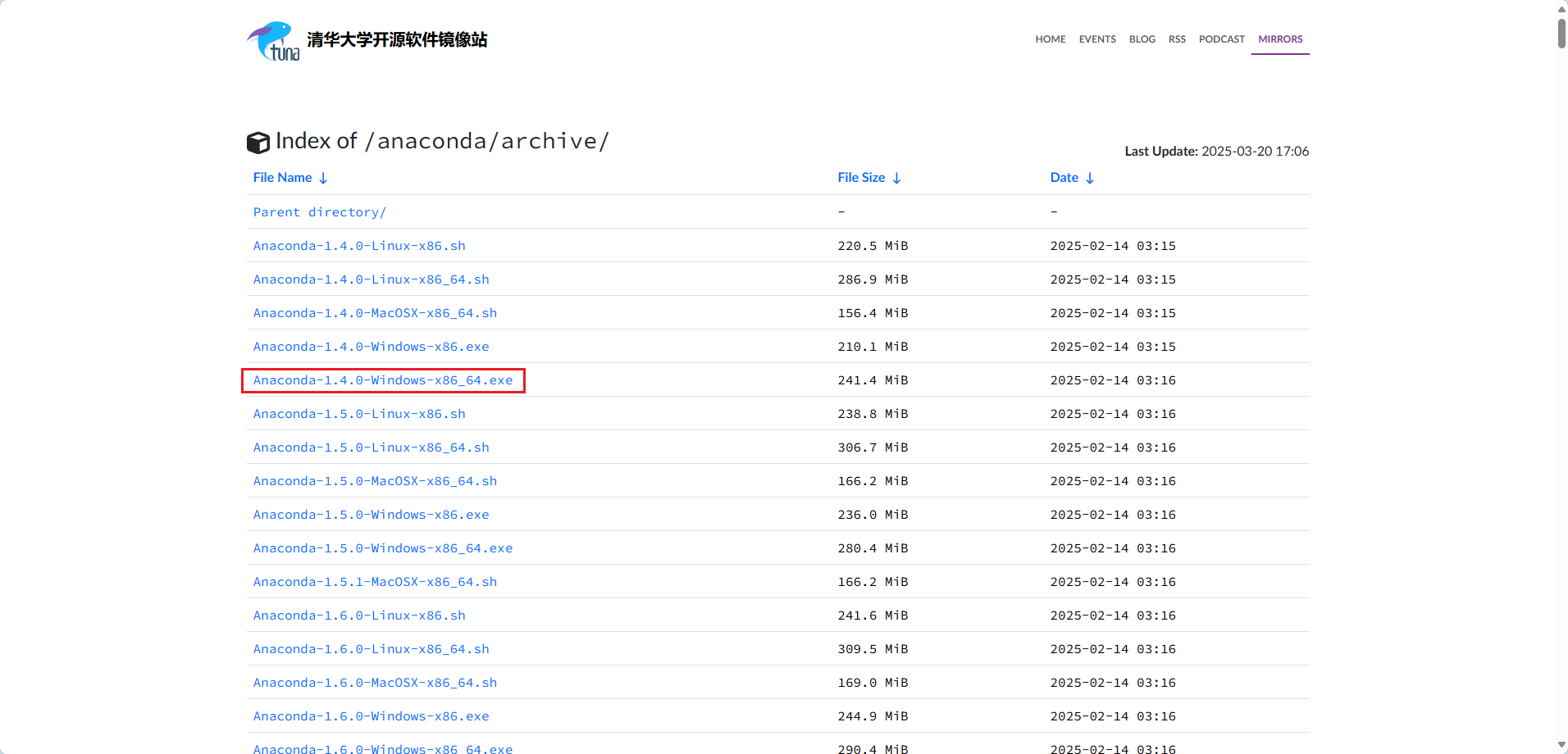Viewport: 1568px width, 754px height.
Task: Click the package box icon beside the Index heading
Action: point(258,142)
